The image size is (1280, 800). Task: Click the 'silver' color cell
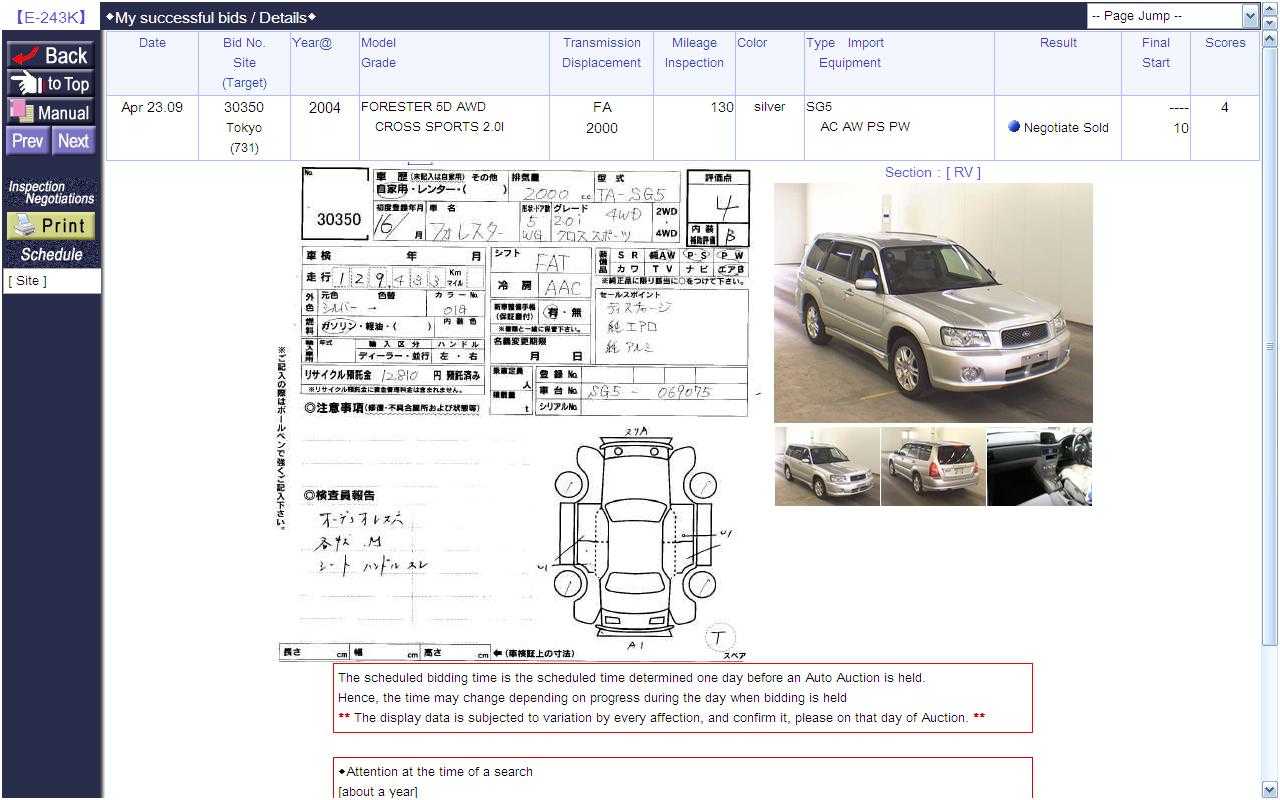[769, 107]
